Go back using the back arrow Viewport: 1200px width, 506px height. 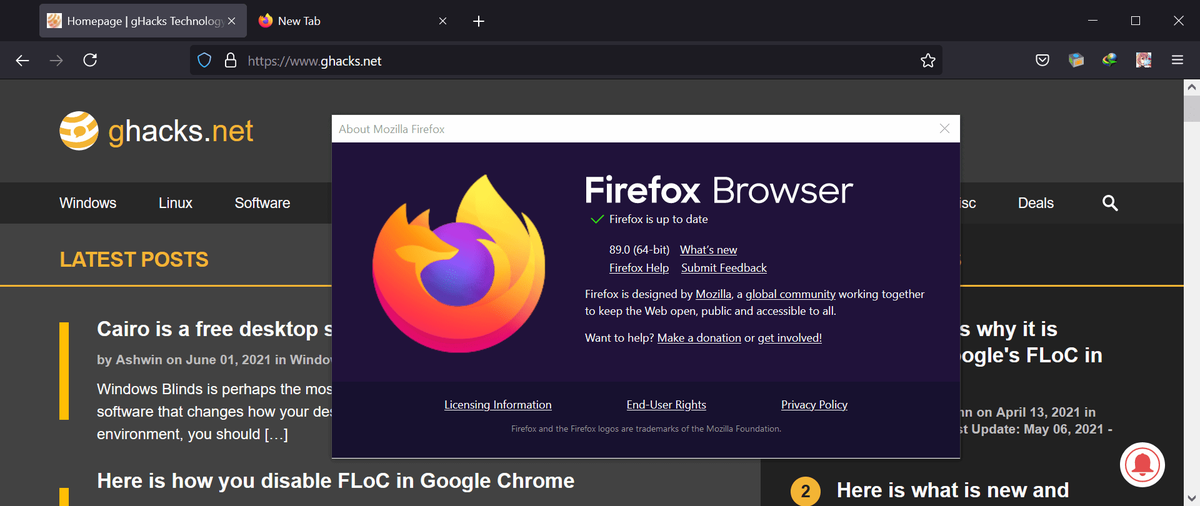(x=23, y=61)
